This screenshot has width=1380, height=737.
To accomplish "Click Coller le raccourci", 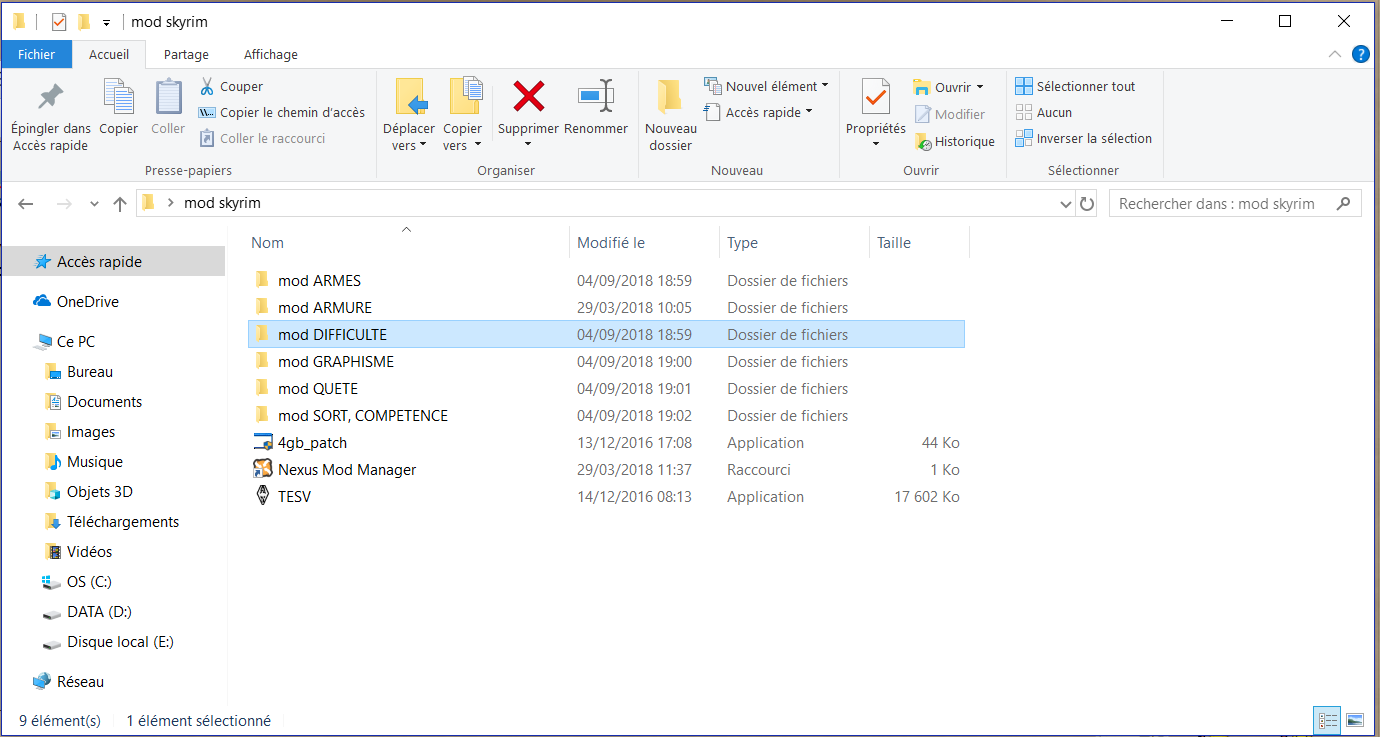I will 262,139.
